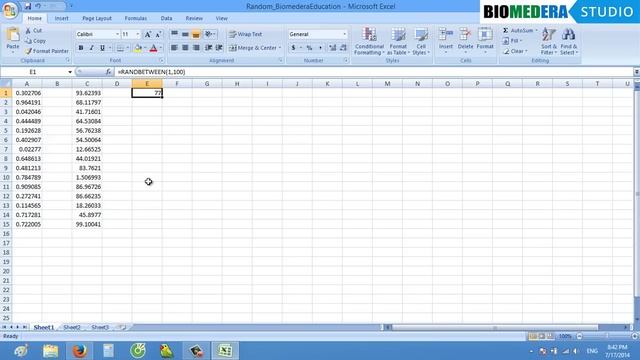Open the General number format dropdown

(344, 34)
